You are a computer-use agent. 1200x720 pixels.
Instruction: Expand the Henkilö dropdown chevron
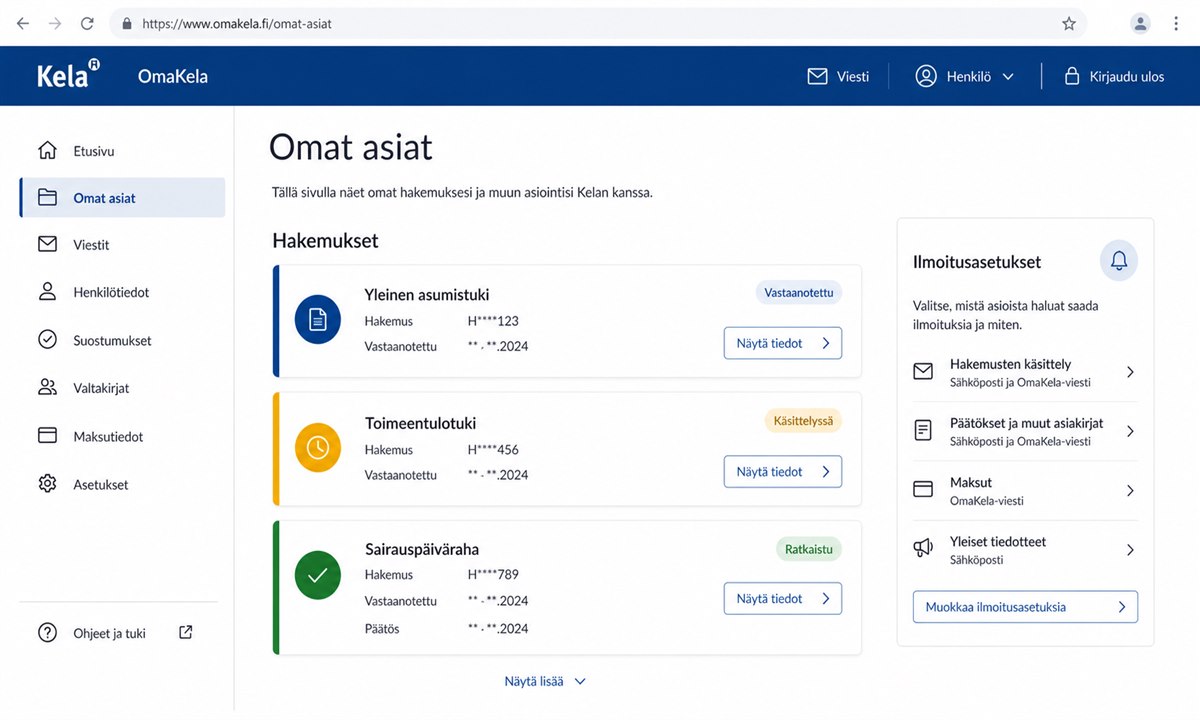coord(1008,76)
